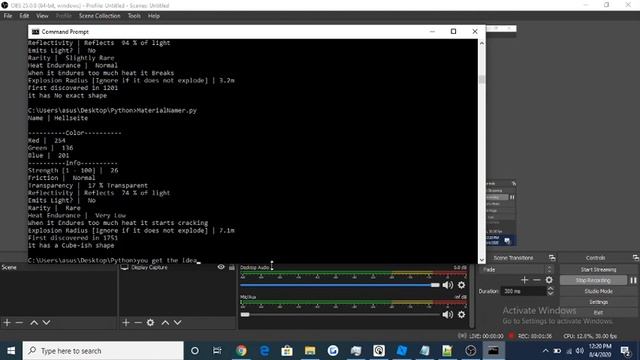Image resolution: width=640 pixels, height=360 pixels.
Task: Pause the recording
Action: click(x=633, y=280)
